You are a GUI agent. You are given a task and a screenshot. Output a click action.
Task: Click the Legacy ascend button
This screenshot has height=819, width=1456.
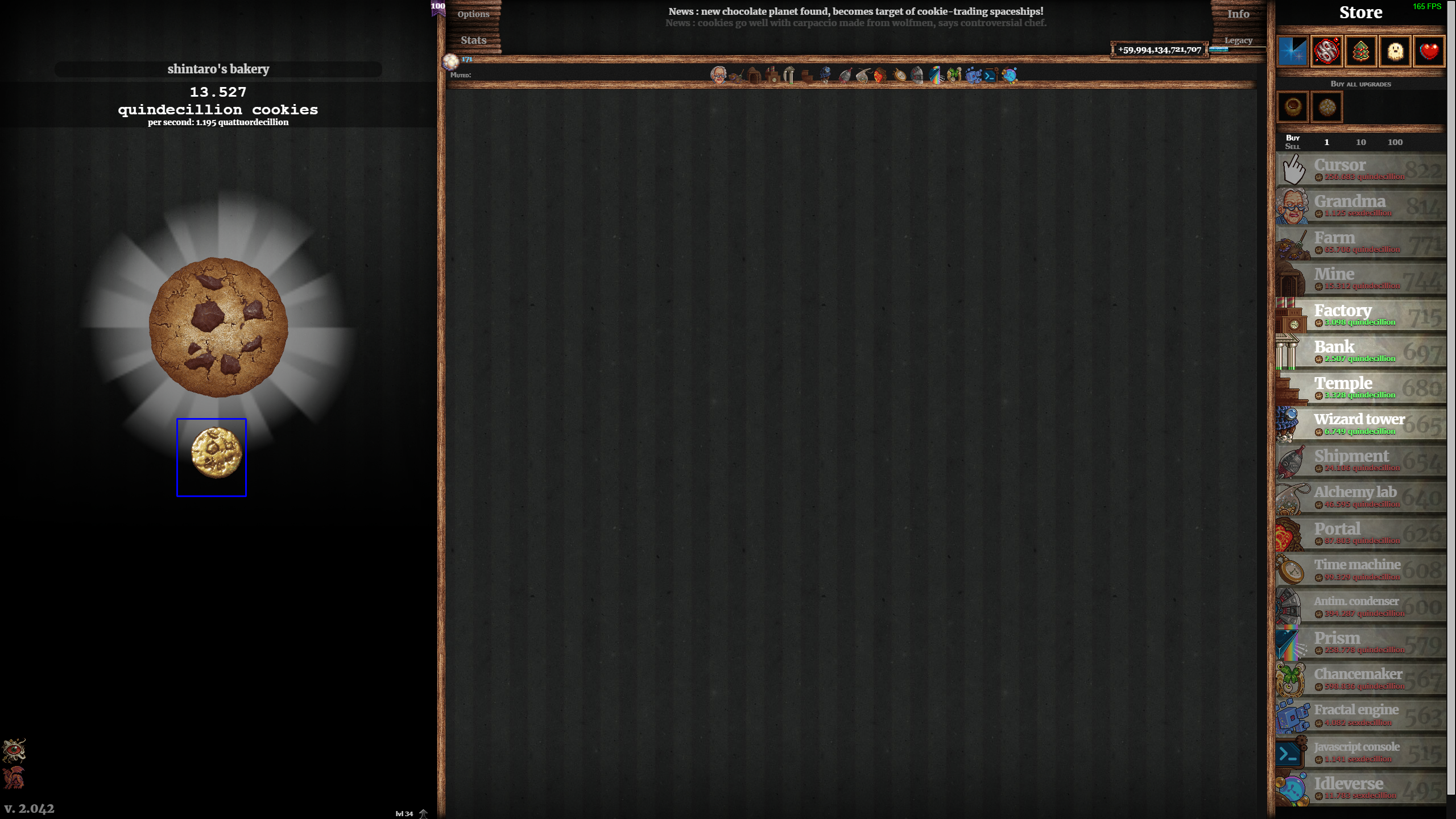pyautogui.click(x=1238, y=40)
